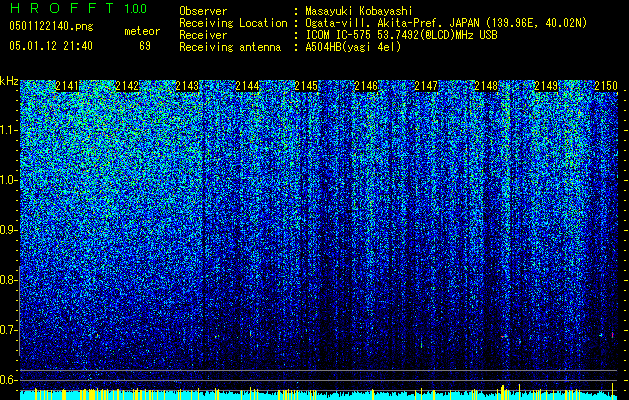629x400 pixels.
Task: Click the 2143 time marker
Action: pos(187,86)
